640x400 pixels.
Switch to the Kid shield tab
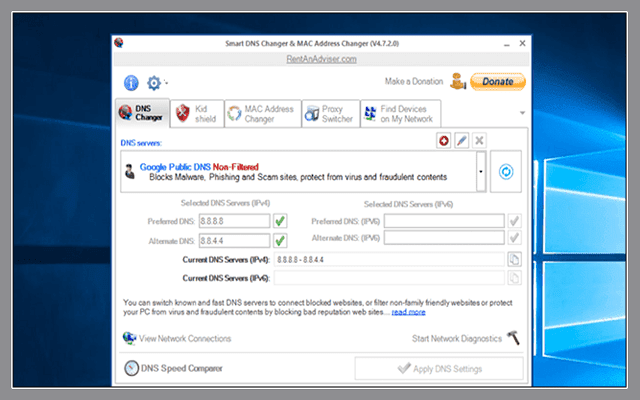pos(195,113)
